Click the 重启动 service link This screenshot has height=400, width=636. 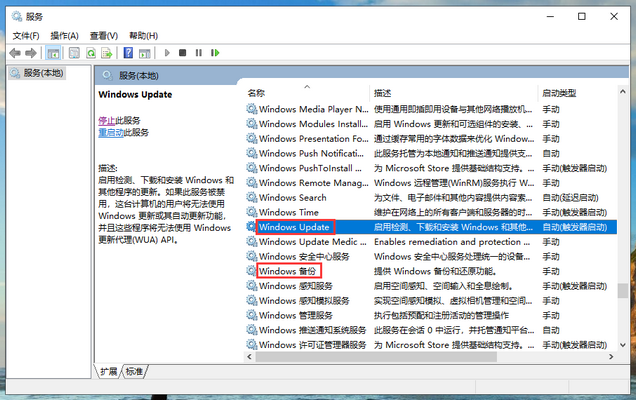110,132
